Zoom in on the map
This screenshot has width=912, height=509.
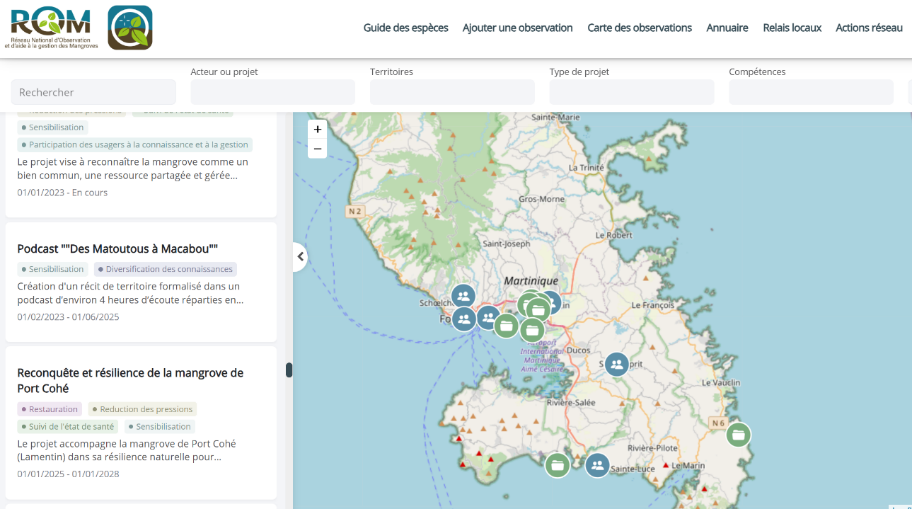[318, 129]
